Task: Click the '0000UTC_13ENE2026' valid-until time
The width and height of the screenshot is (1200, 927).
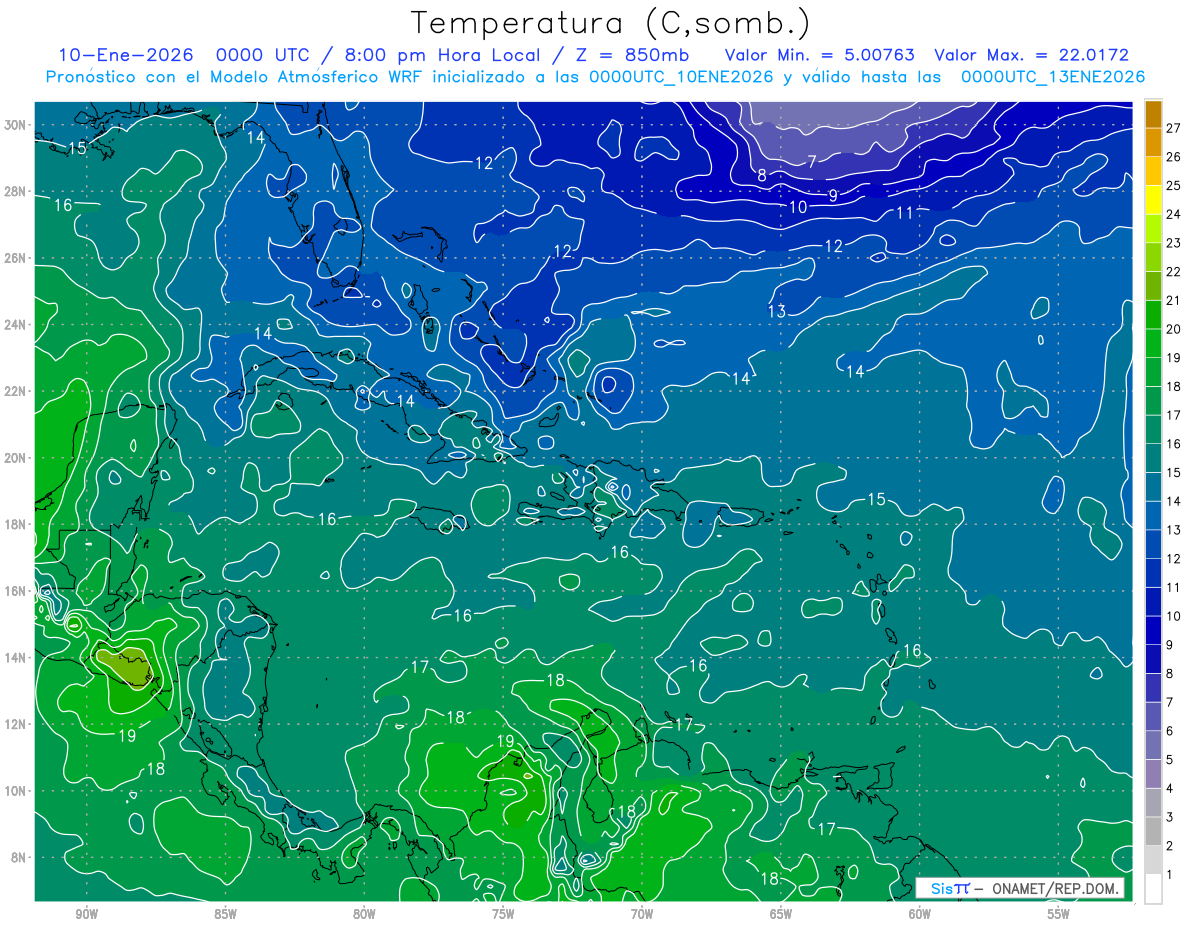Action: [1053, 77]
